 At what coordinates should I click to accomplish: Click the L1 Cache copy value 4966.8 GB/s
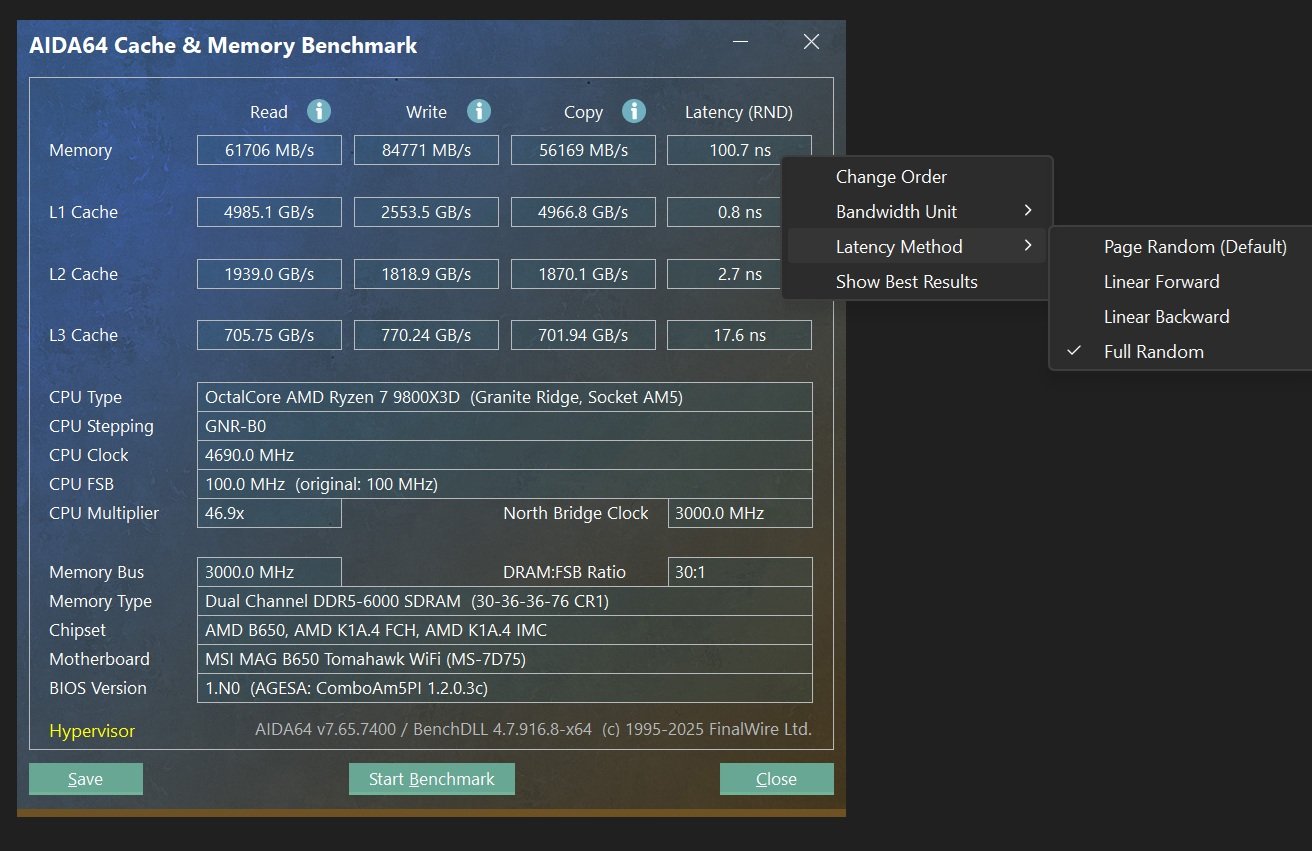click(x=583, y=212)
